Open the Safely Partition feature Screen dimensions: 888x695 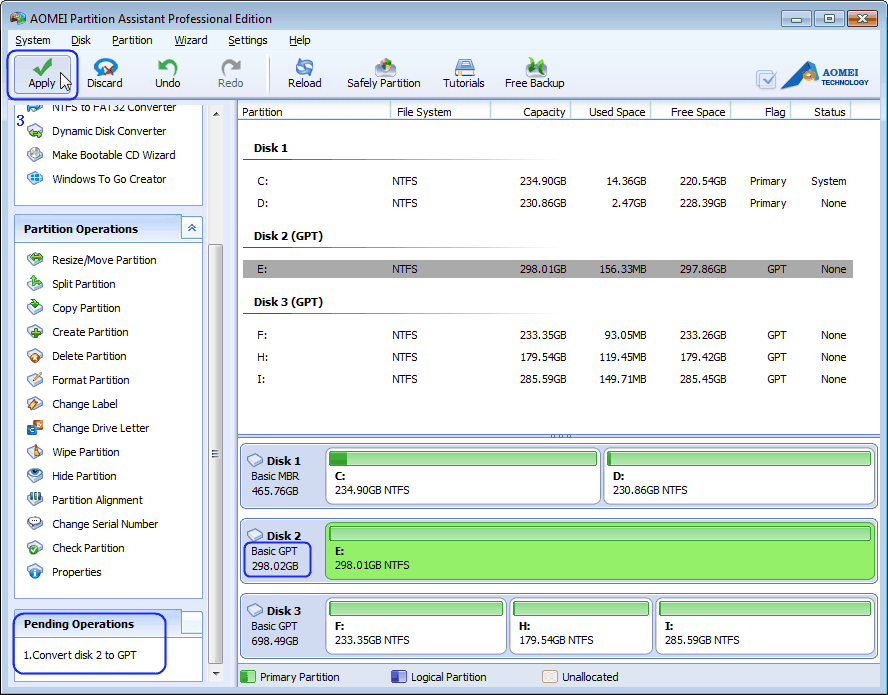click(x=384, y=70)
